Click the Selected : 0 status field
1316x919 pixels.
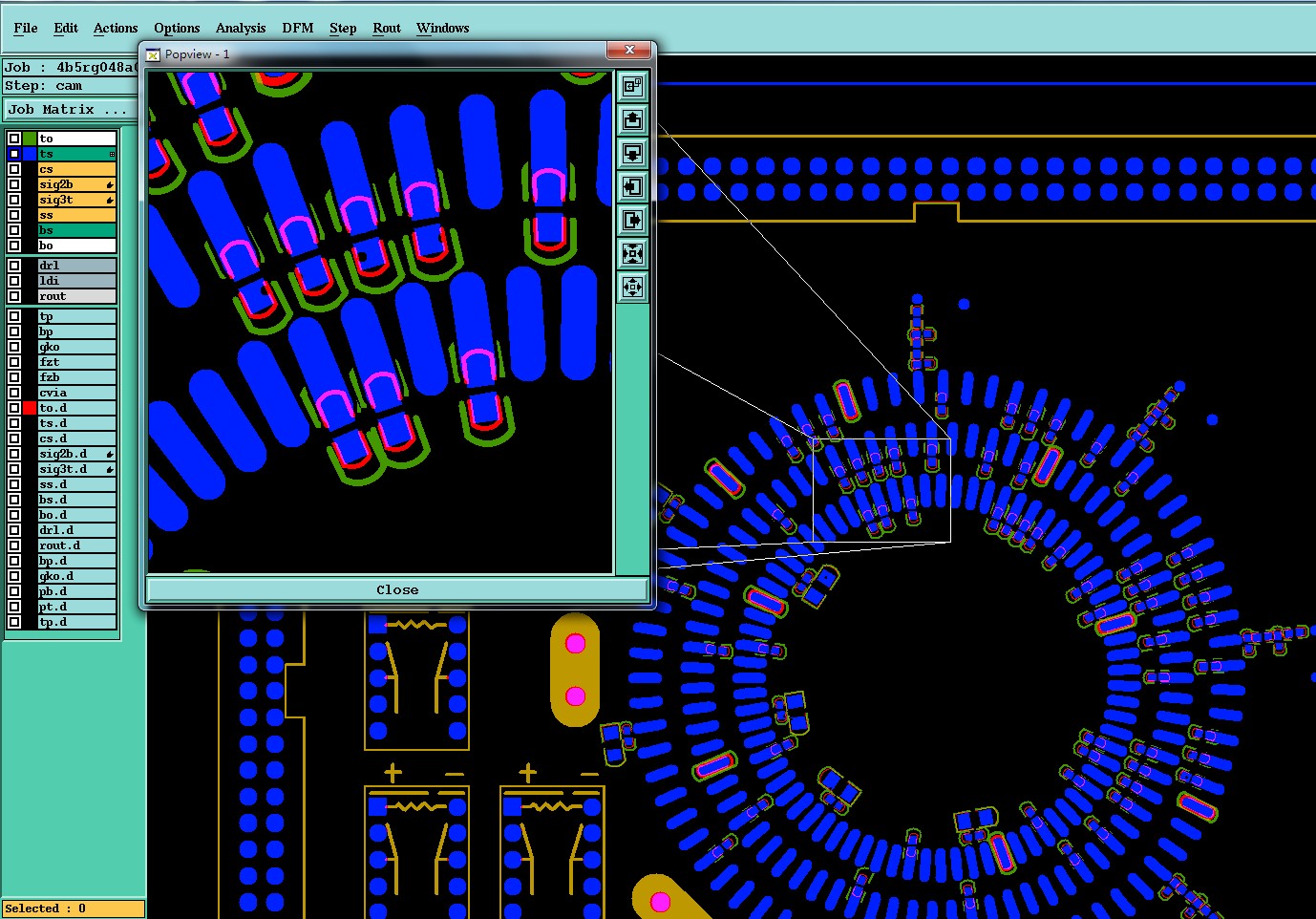(x=74, y=908)
